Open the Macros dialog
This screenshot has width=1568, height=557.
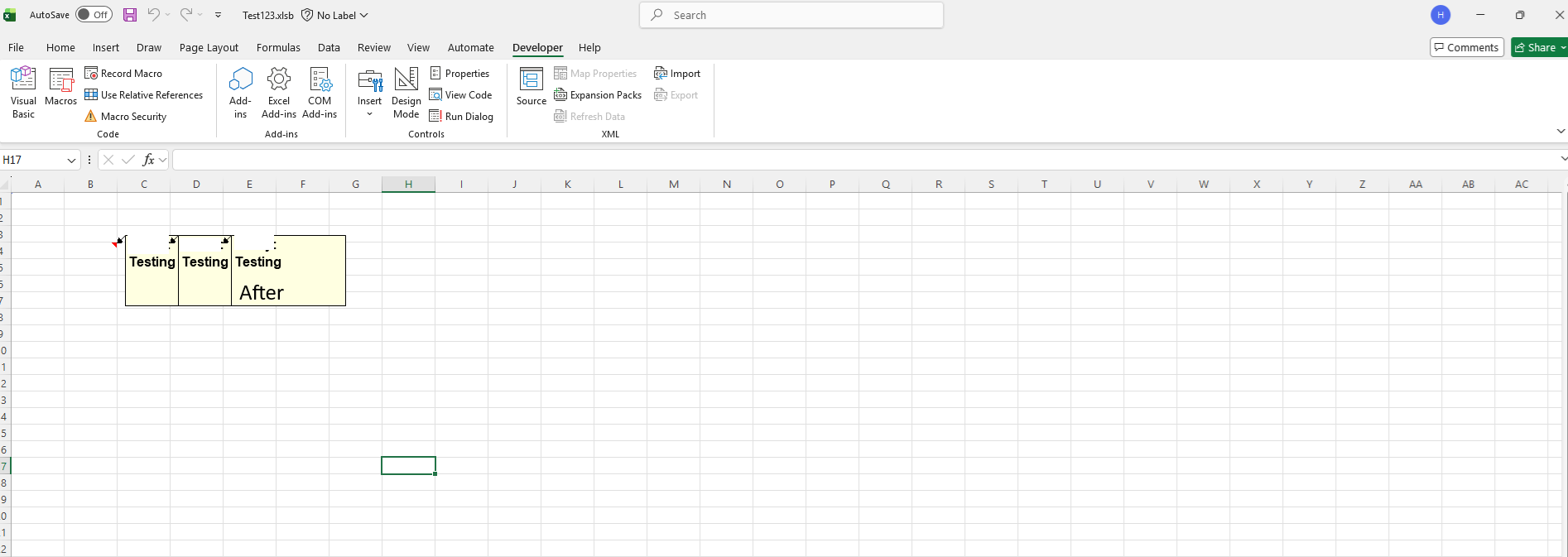(x=60, y=87)
